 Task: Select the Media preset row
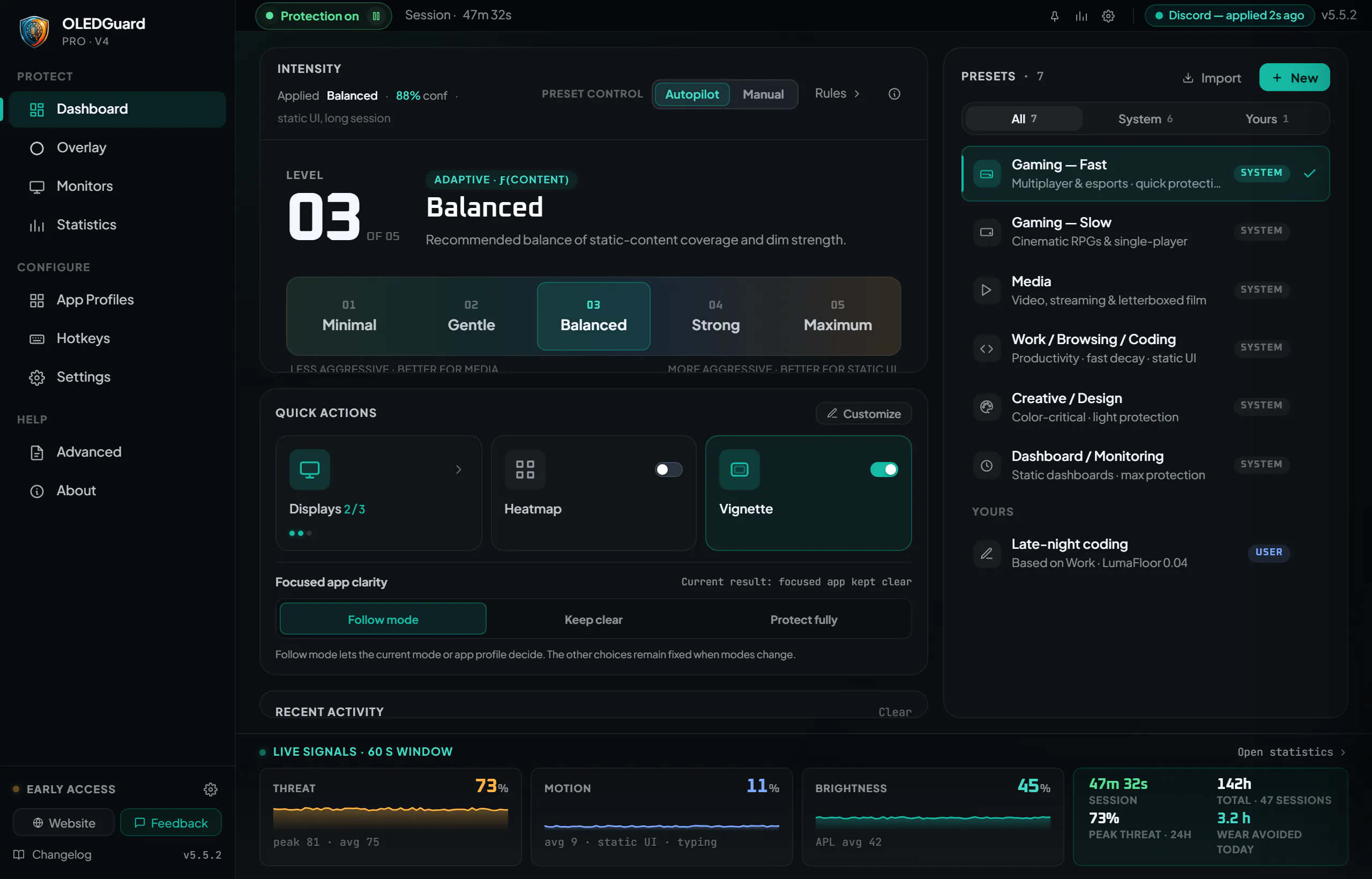1145,290
